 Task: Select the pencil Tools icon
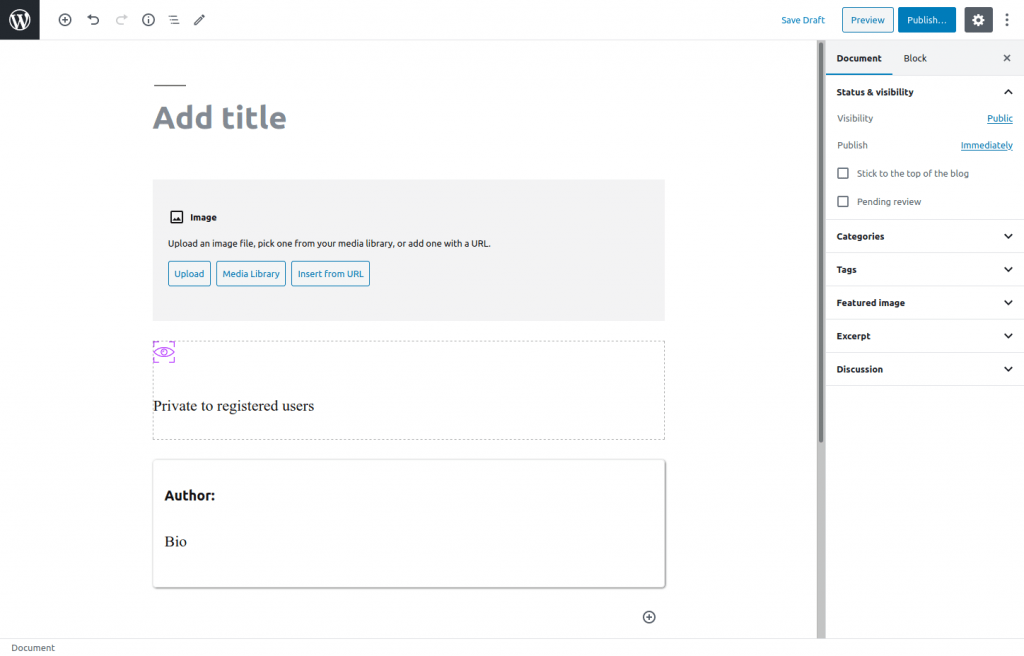tap(199, 20)
